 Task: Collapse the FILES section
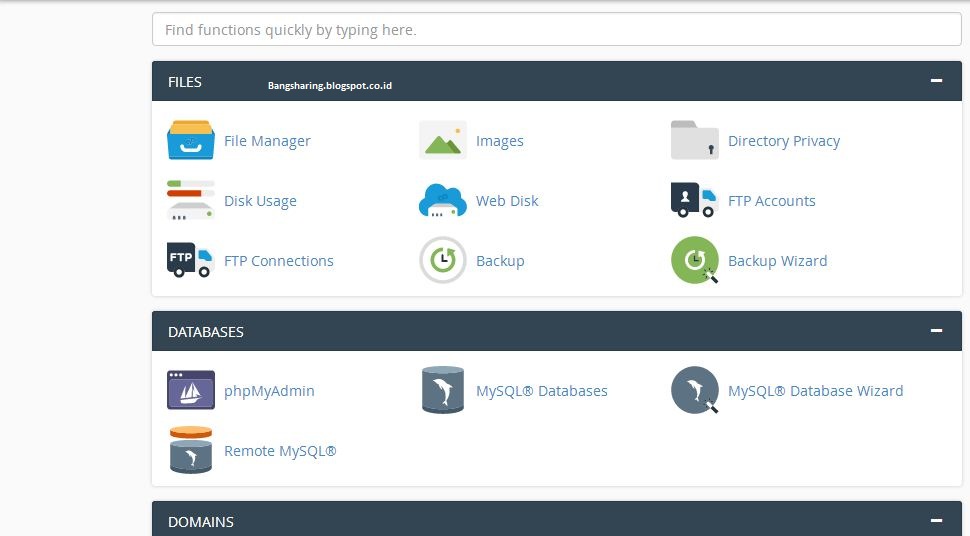click(937, 80)
